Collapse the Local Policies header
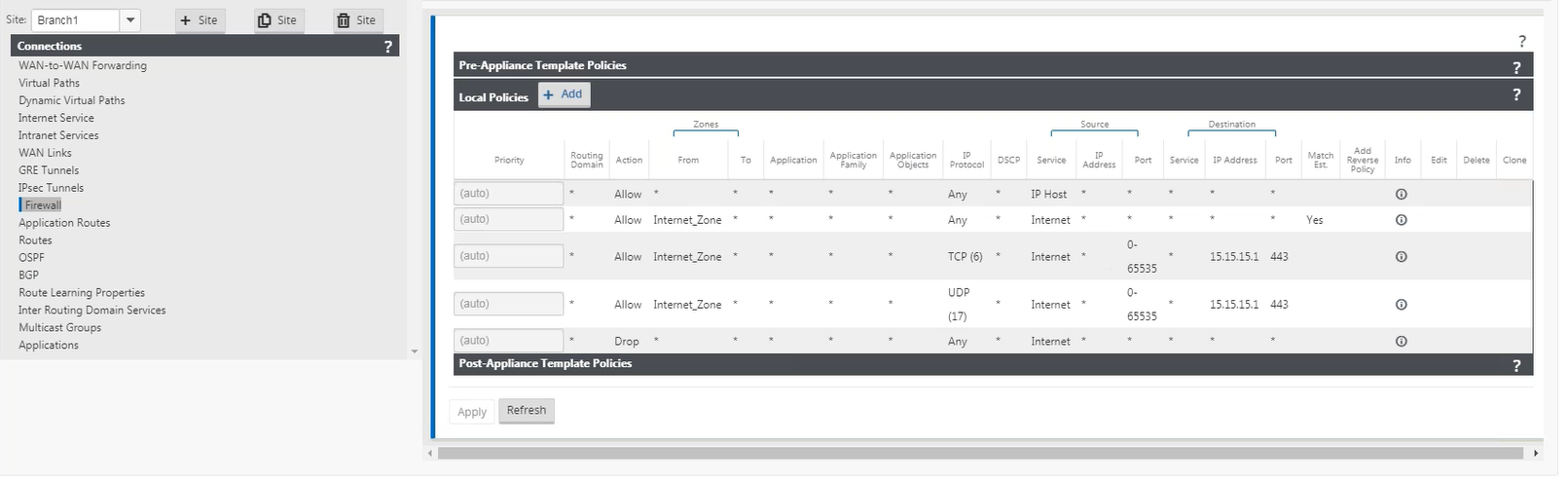 tap(993, 94)
